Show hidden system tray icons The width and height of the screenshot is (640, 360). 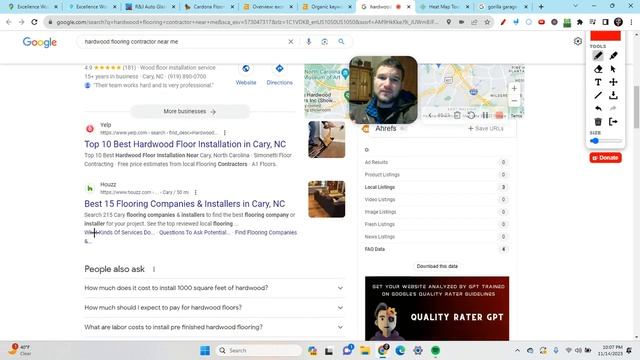517,350
